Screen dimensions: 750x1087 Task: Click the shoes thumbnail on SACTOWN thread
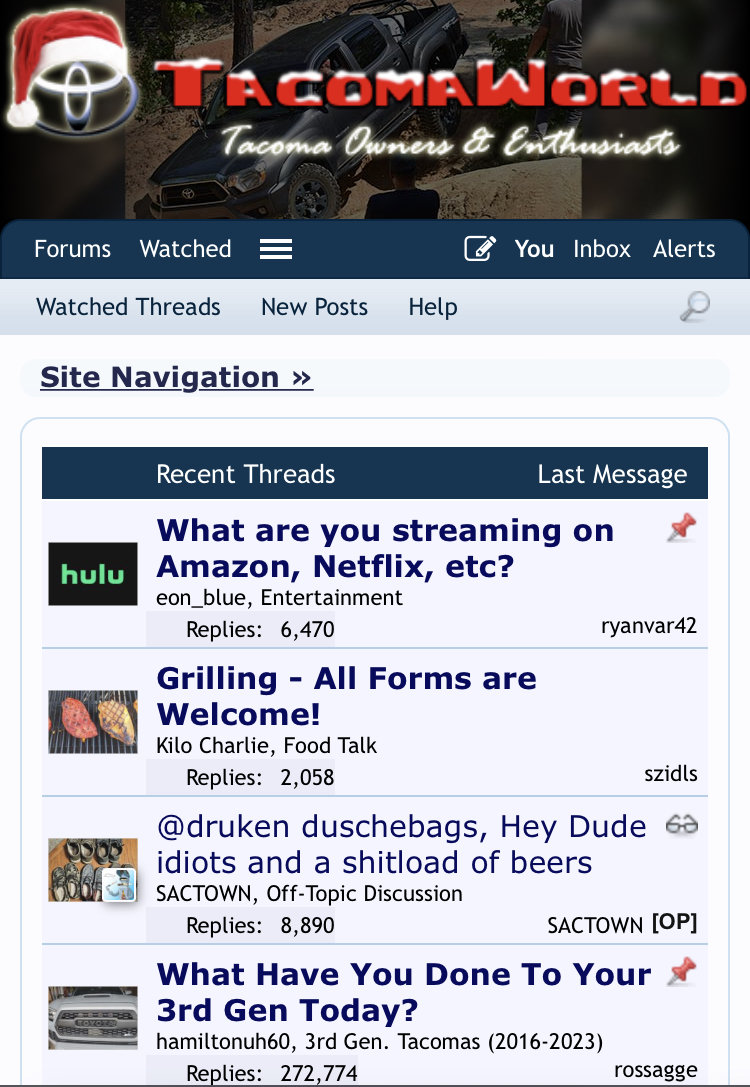[93, 870]
